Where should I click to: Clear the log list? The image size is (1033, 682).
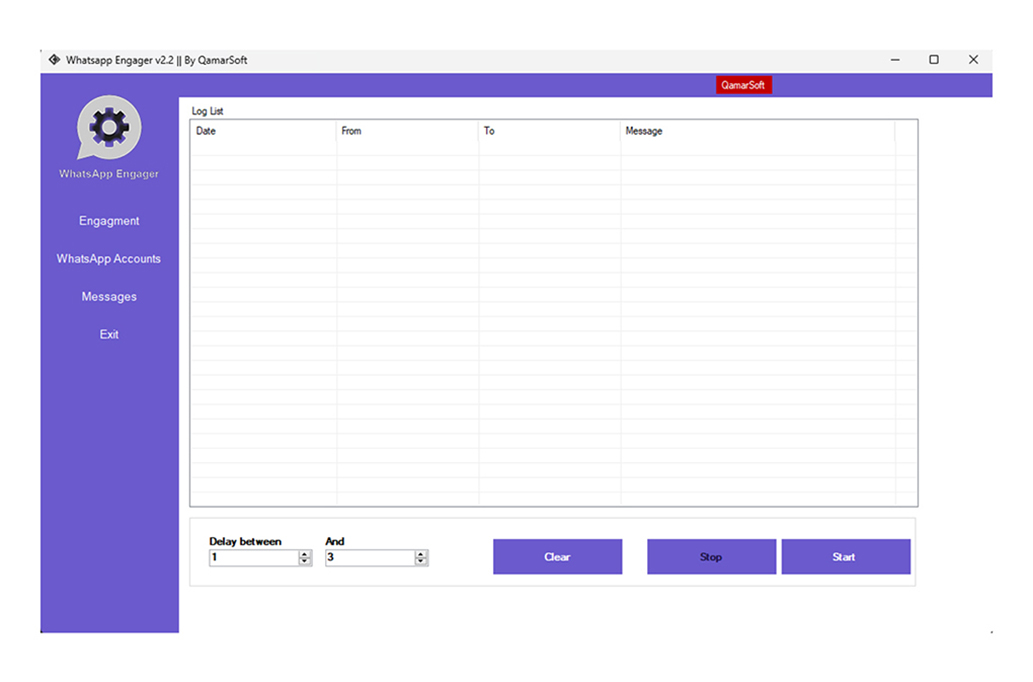557,557
